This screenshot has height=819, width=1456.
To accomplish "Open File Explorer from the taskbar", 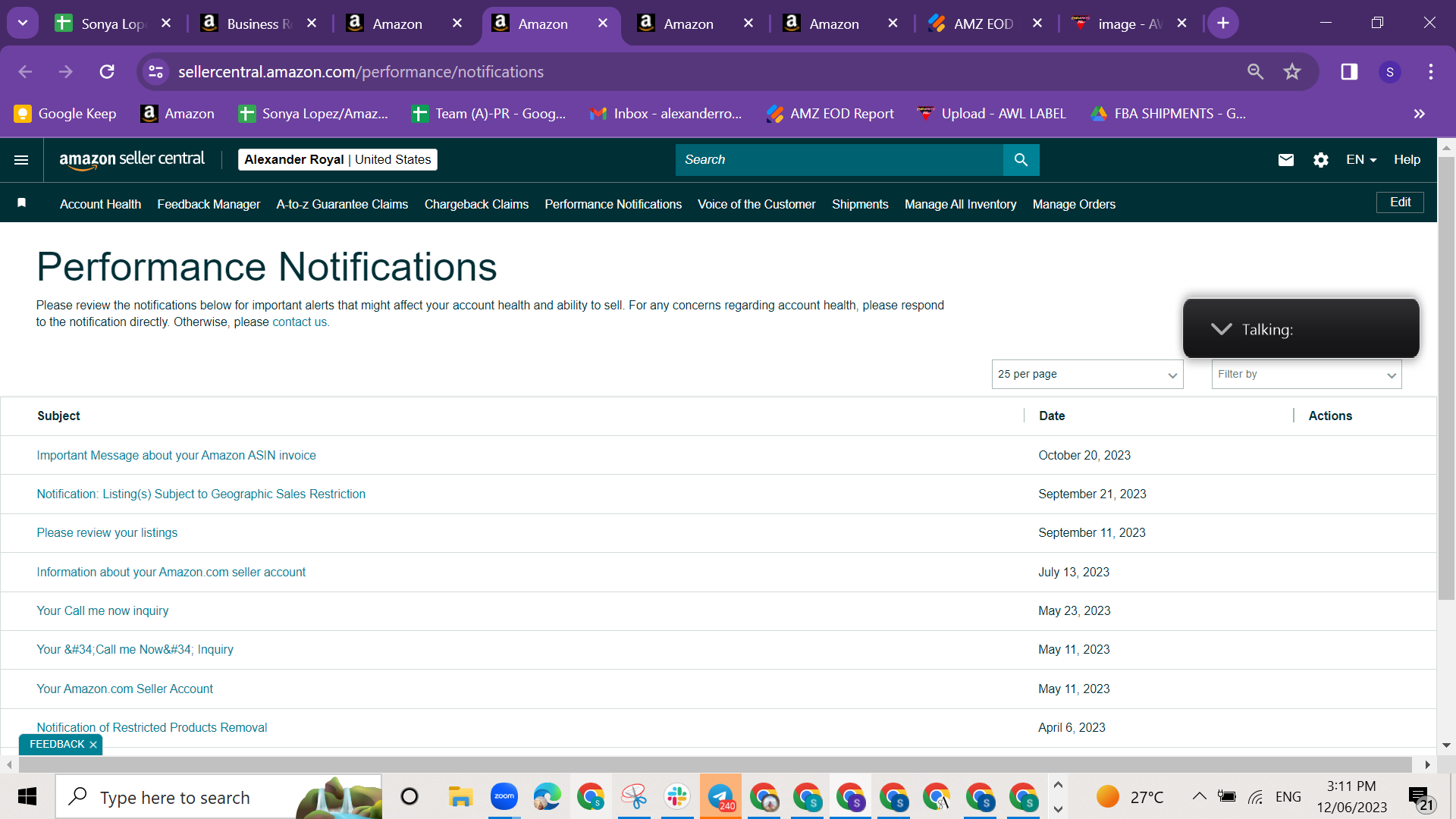I will click(460, 796).
